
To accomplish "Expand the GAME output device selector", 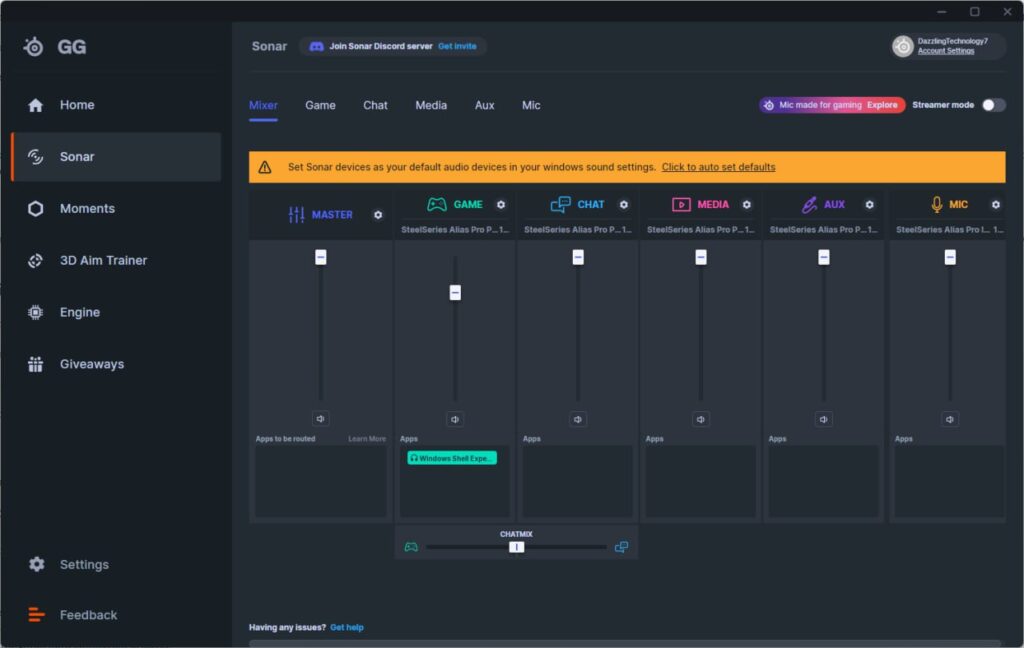I will (455, 229).
